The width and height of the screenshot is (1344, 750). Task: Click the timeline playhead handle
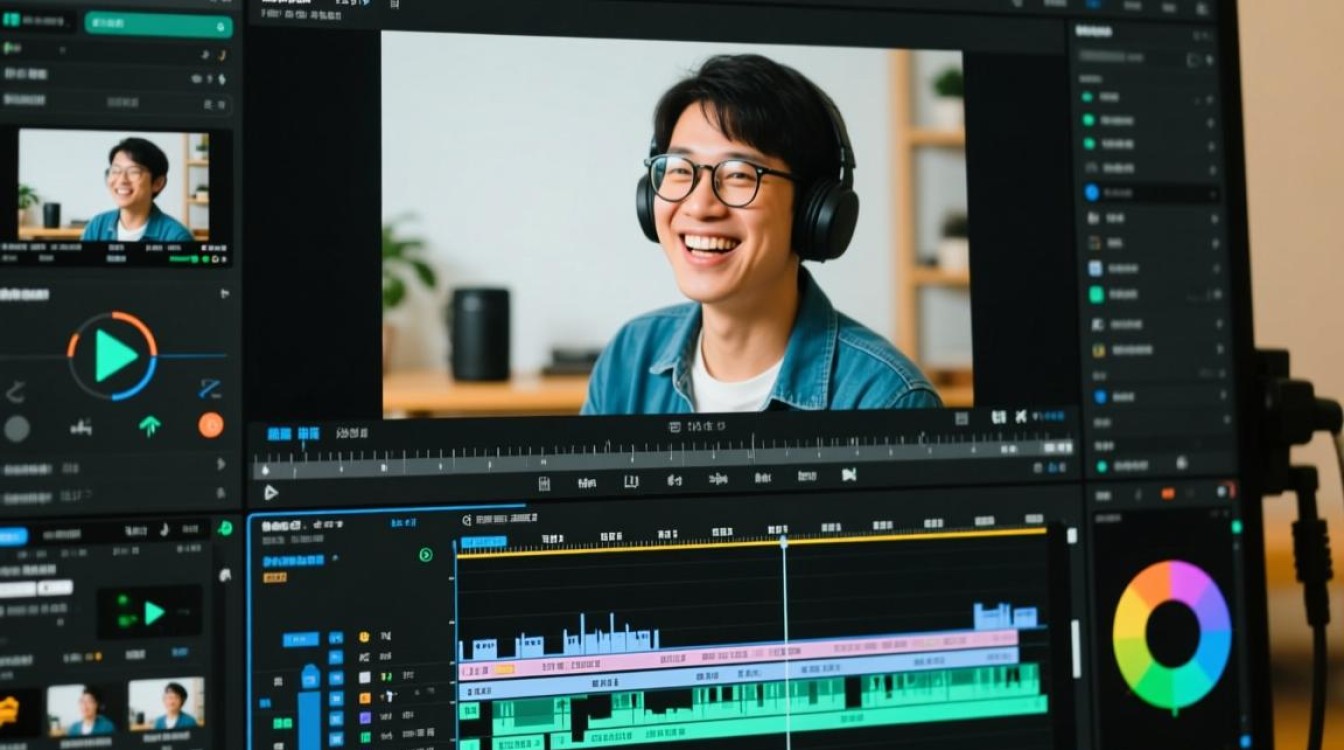pos(784,541)
